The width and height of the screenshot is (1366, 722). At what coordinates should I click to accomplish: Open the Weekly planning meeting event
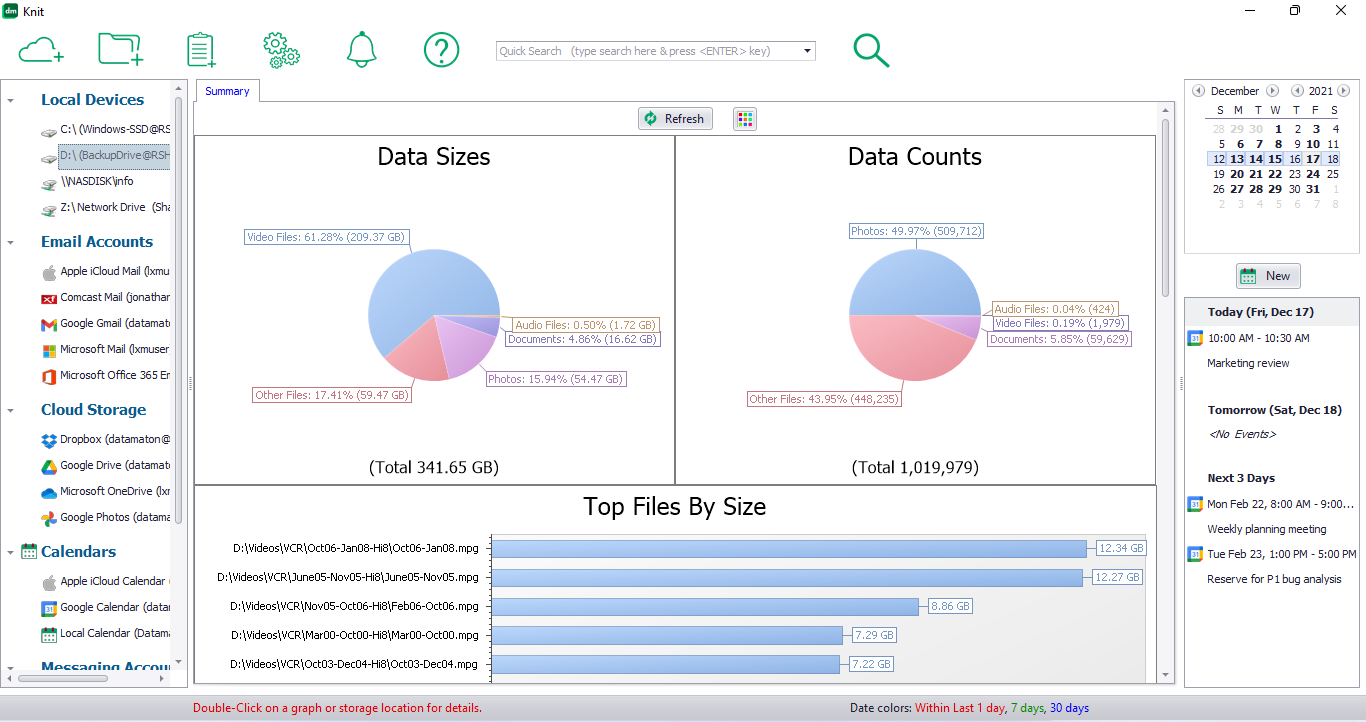(1267, 529)
